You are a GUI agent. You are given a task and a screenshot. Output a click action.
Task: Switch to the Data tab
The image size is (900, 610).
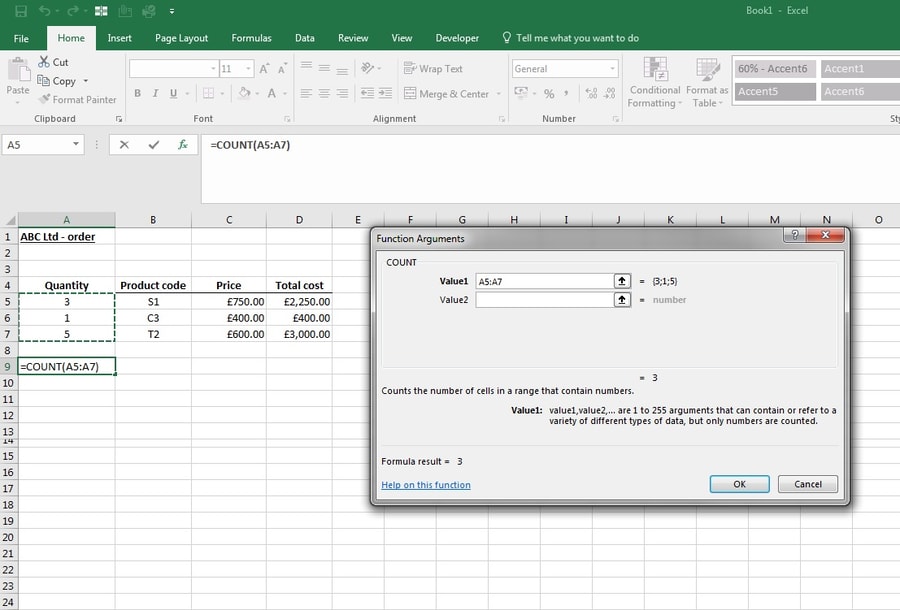305,38
